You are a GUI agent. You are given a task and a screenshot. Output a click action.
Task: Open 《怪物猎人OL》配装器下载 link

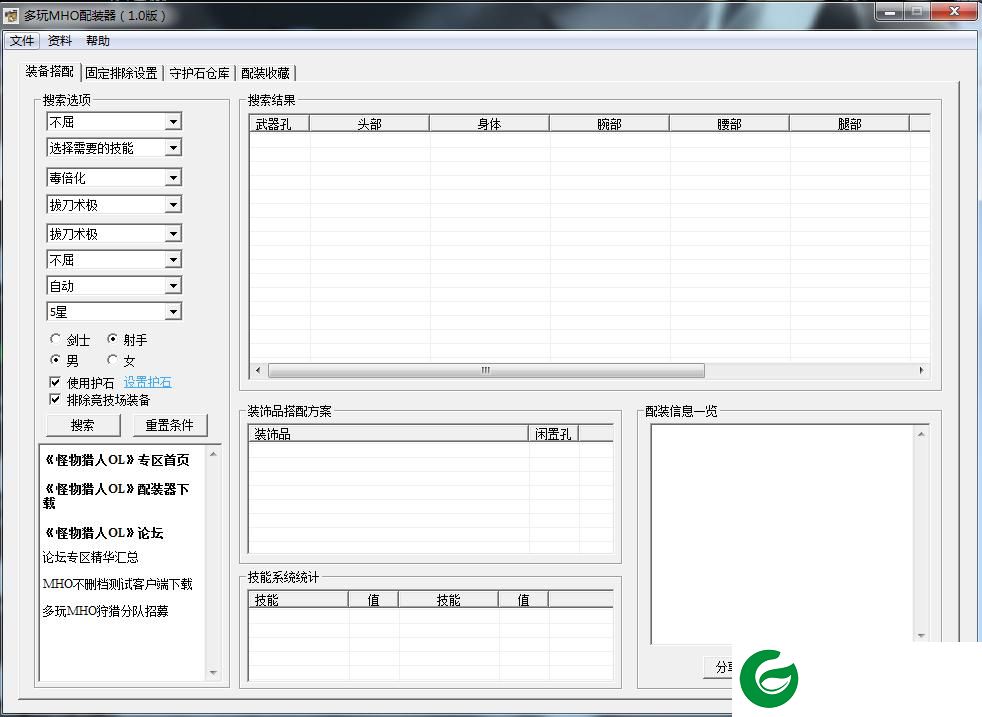(116, 496)
